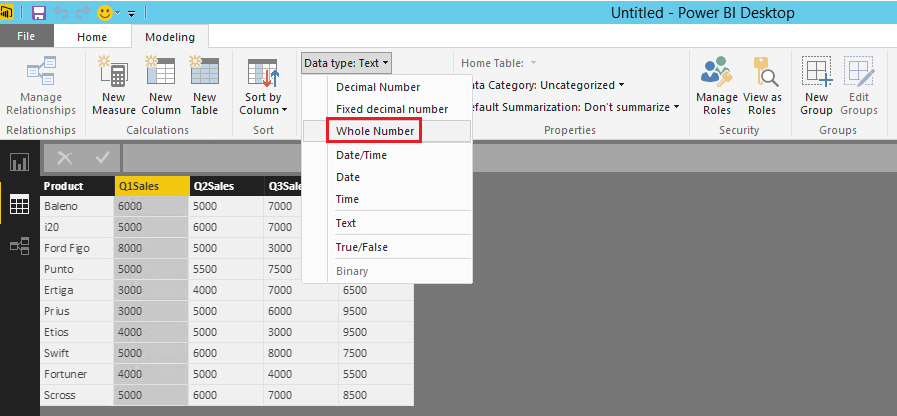The height and width of the screenshot is (416, 897).
Task: Select the Q2Sales column header
Action: (x=227, y=186)
